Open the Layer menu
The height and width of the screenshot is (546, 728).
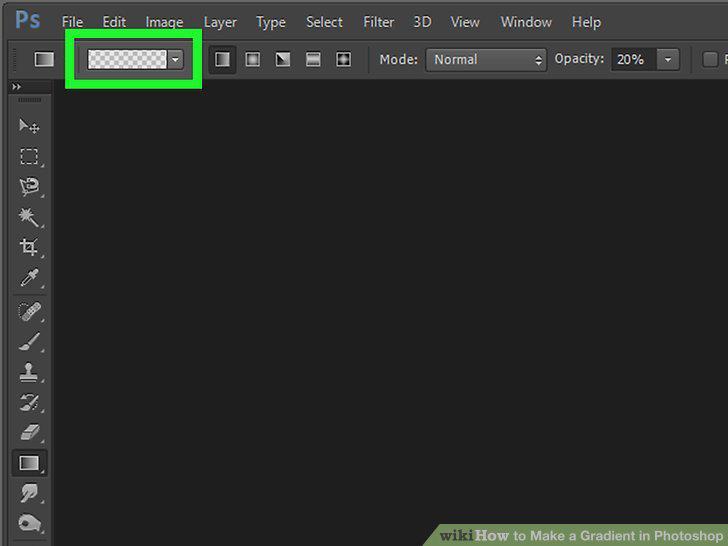point(220,22)
